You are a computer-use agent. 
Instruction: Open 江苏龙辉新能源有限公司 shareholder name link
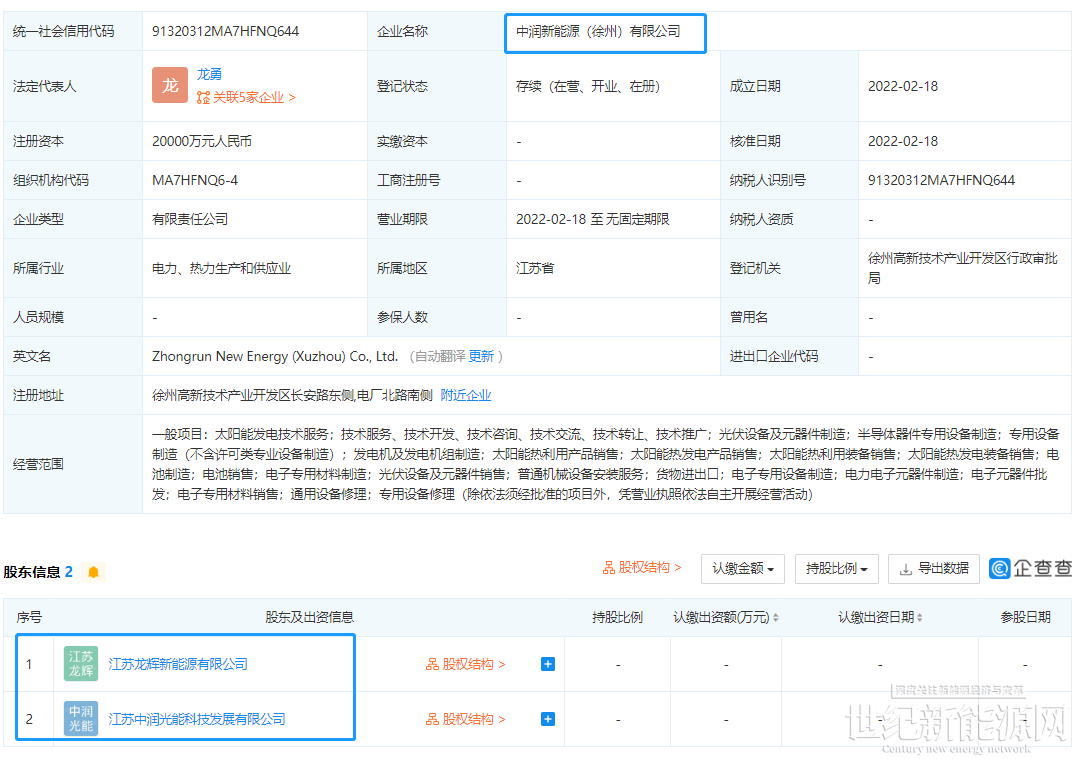click(178, 664)
